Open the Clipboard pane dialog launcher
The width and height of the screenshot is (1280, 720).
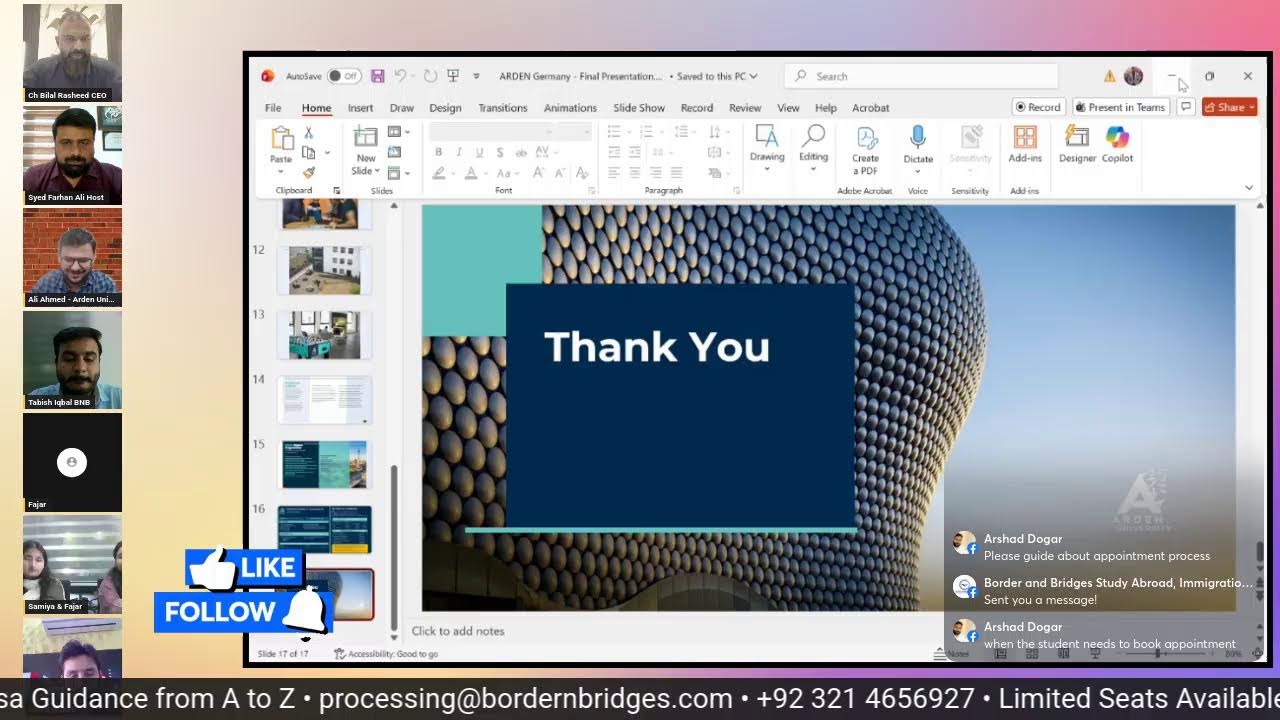[337, 190]
